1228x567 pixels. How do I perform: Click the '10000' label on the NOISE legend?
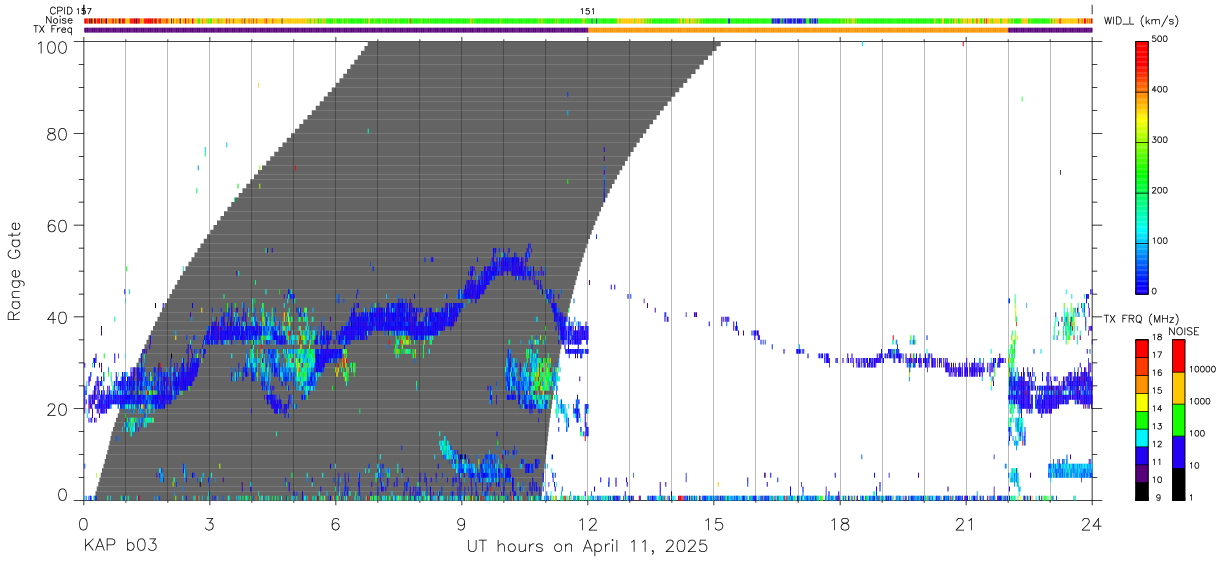coord(1203,369)
